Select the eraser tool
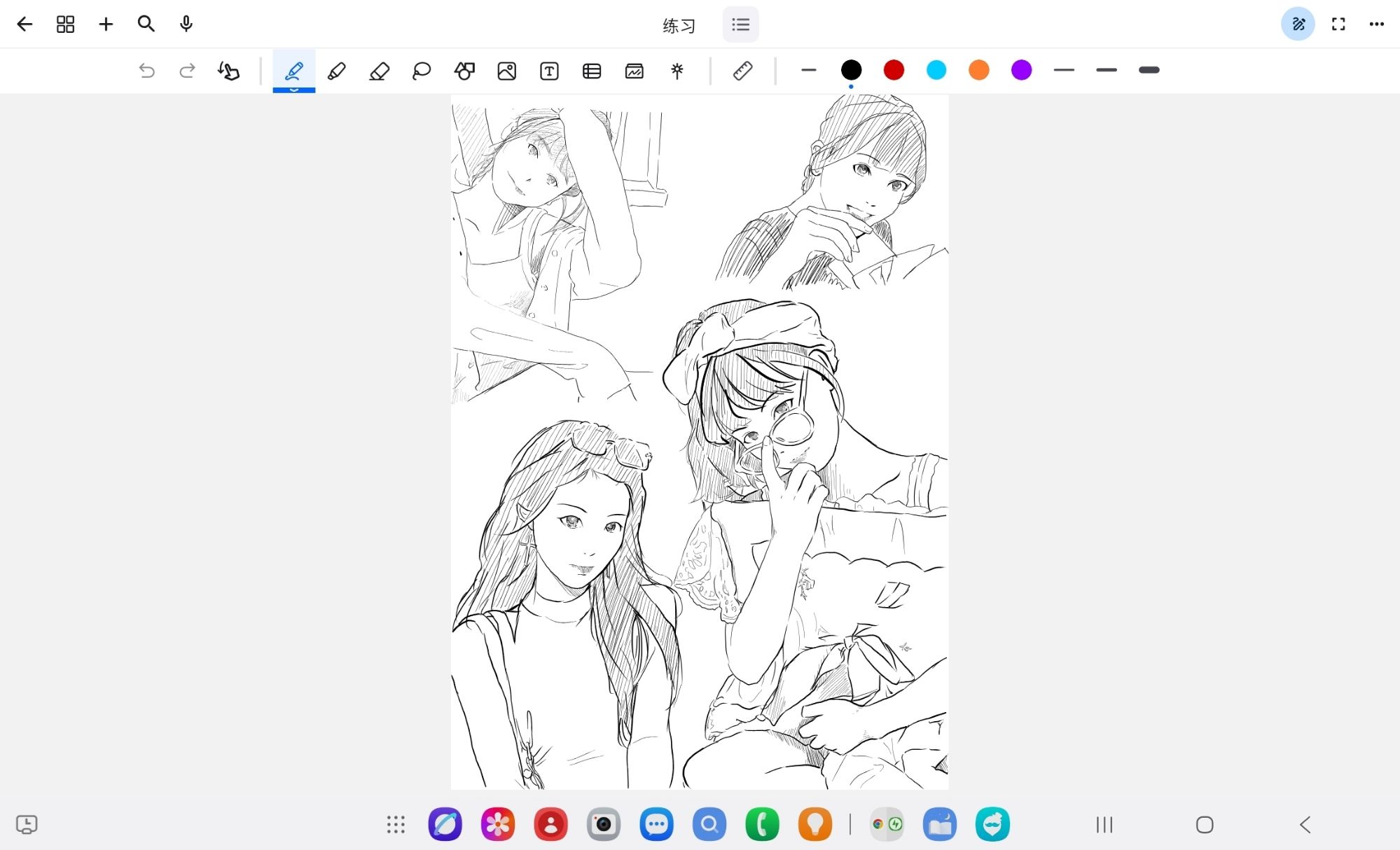Image resolution: width=1400 pixels, height=850 pixels. click(379, 71)
